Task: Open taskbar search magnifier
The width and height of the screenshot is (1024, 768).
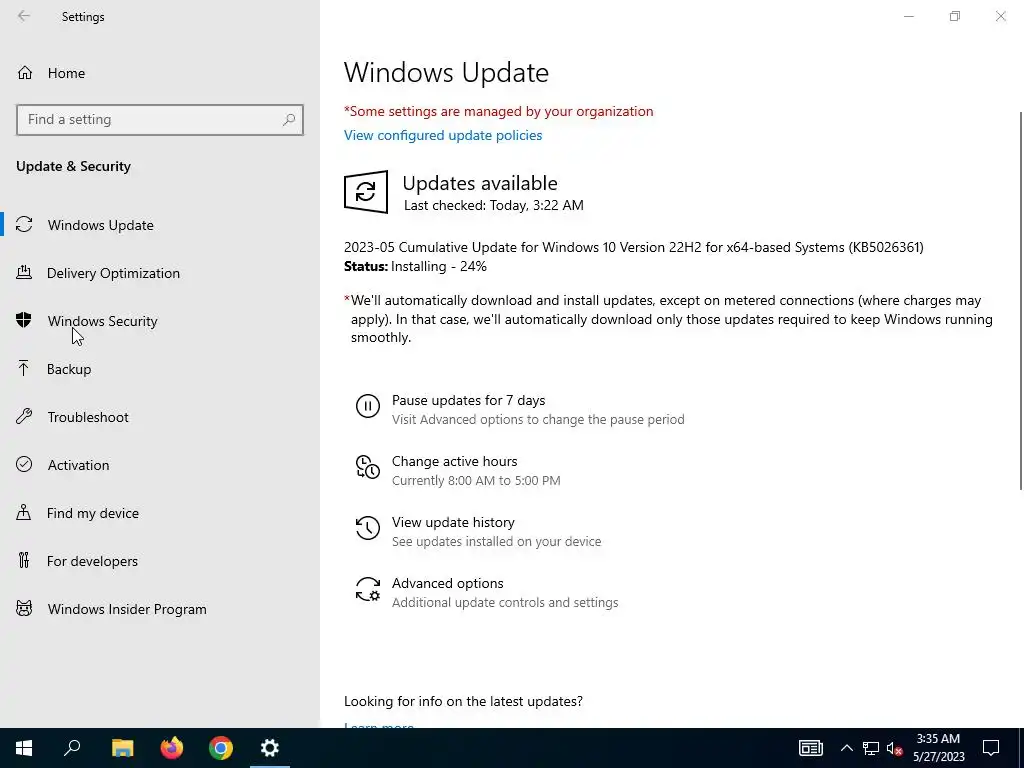Action: (72, 748)
